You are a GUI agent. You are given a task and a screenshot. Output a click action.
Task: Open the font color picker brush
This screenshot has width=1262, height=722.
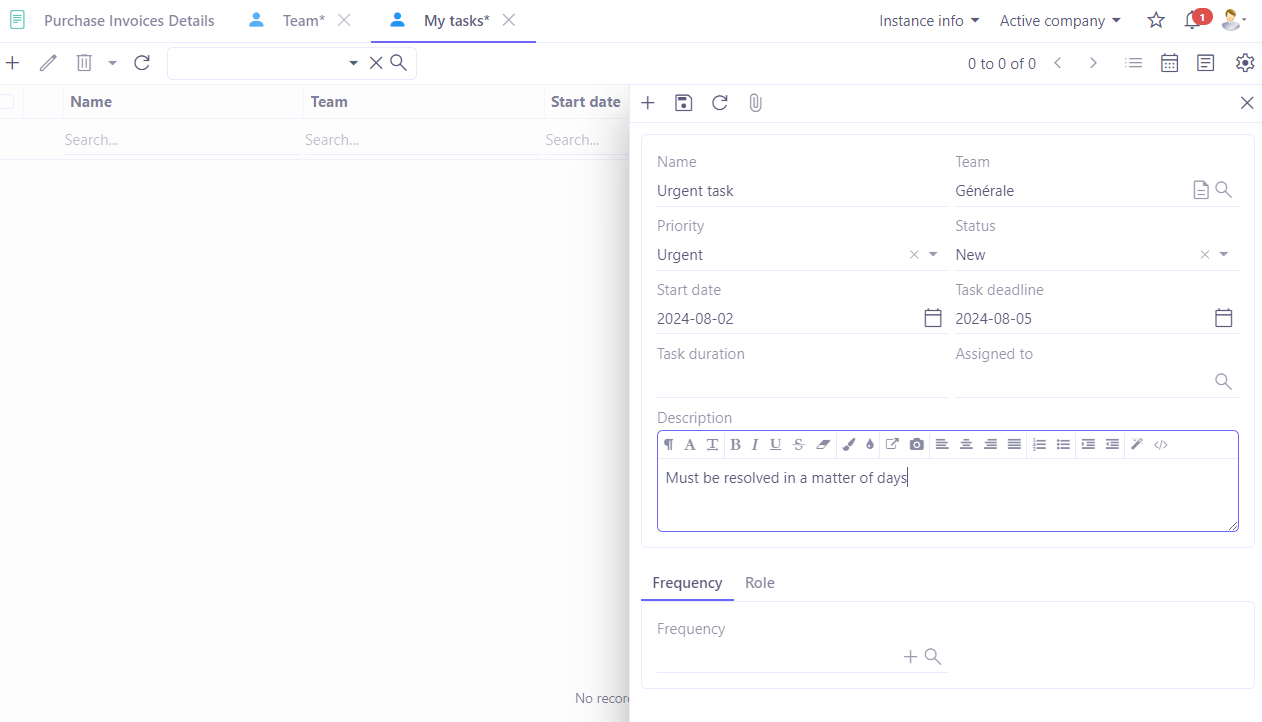(849, 444)
